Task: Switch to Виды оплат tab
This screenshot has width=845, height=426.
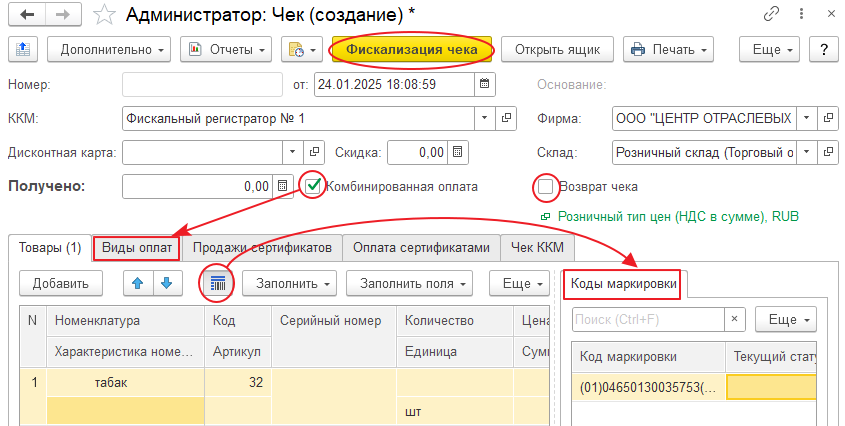Action: coord(137,248)
